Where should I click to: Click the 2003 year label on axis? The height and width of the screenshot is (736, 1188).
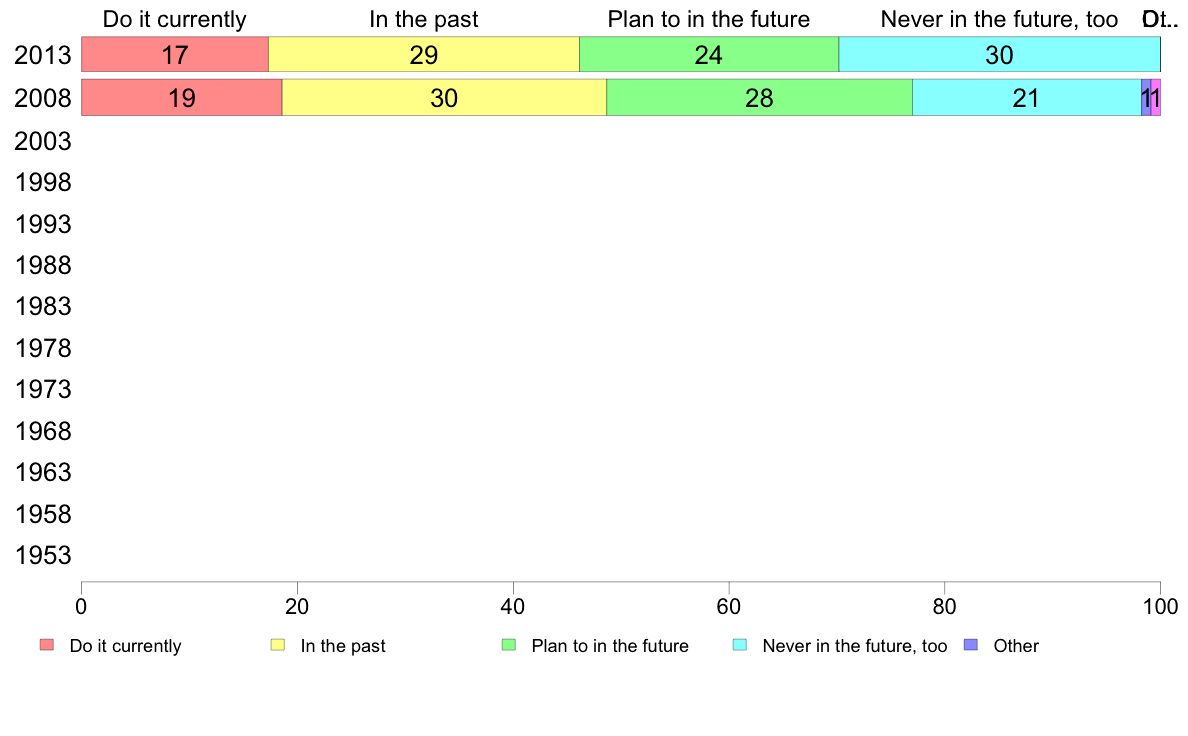43,141
